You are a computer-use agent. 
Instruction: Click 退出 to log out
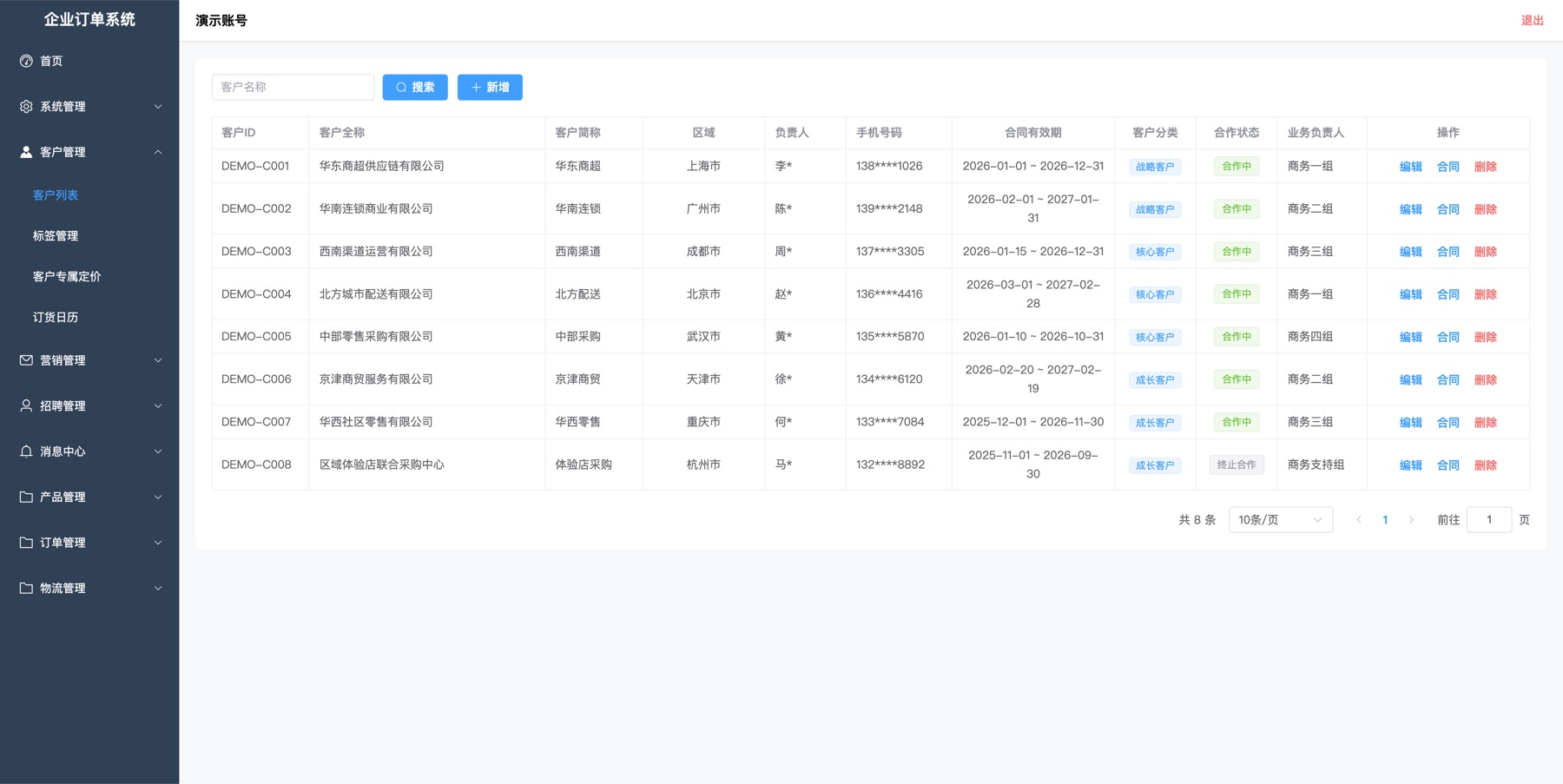[x=1532, y=21]
